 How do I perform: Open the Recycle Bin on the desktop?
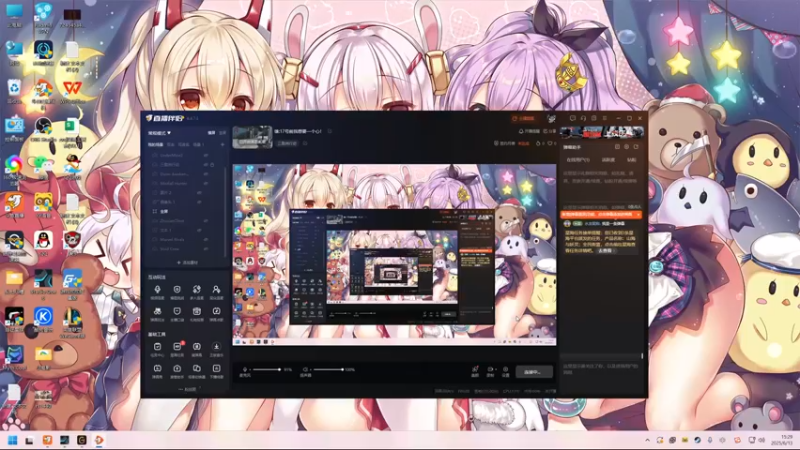[14, 90]
